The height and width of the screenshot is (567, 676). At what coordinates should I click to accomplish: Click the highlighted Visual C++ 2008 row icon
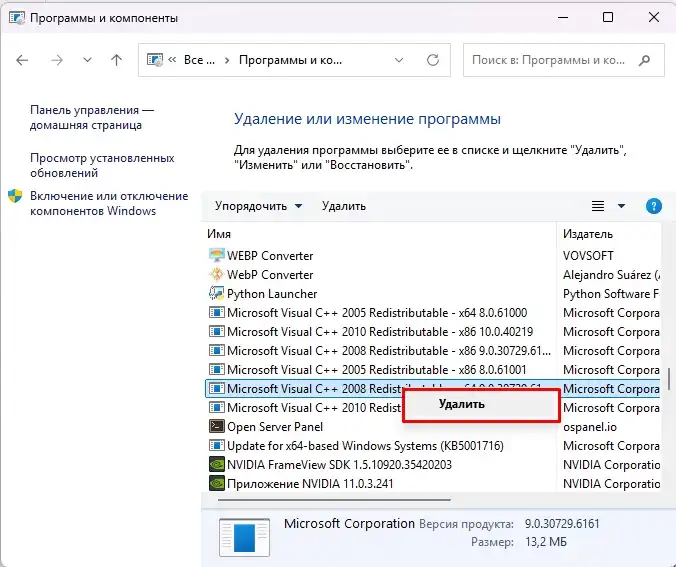(x=216, y=388)
